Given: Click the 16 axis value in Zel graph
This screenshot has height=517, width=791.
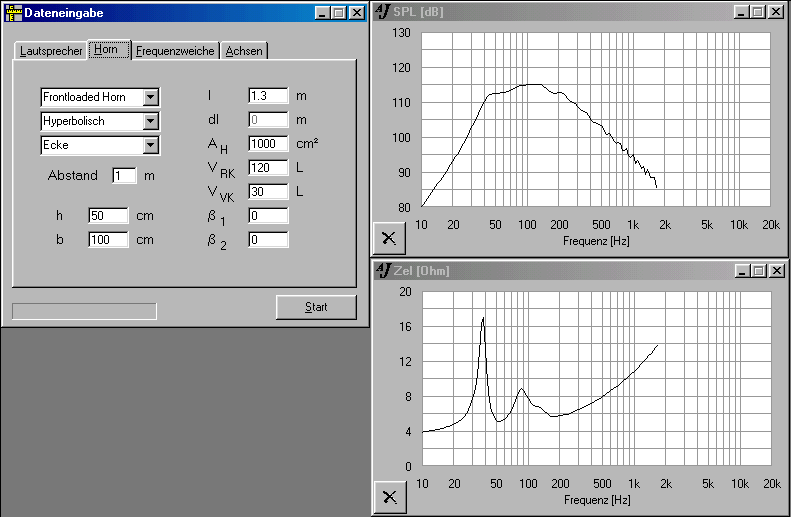Looking at the screenshot, I should click(406, 327).
